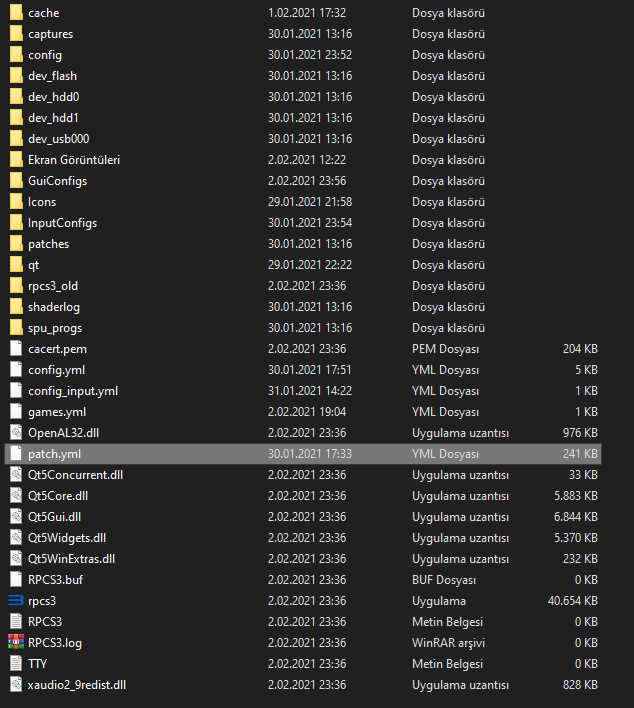The image size is (634, 708).
Task: Click the TTY text document icon
Action: click(16, 664)
